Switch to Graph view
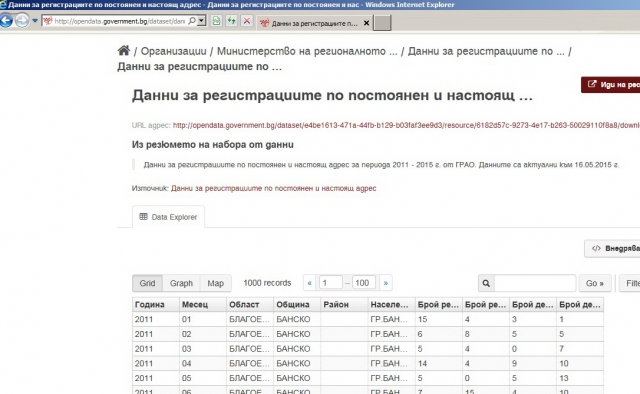Image resolution: width=640 pixels, height=394 pixels. click(181, 283)
